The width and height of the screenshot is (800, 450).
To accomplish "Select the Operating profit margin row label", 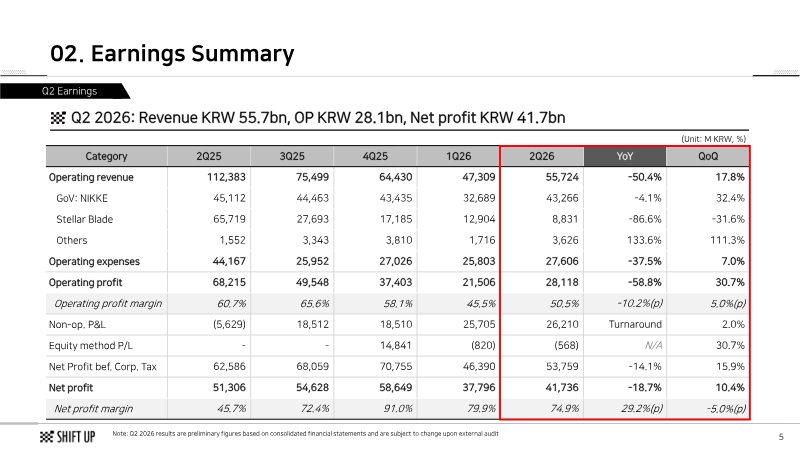I will (108, 304).
